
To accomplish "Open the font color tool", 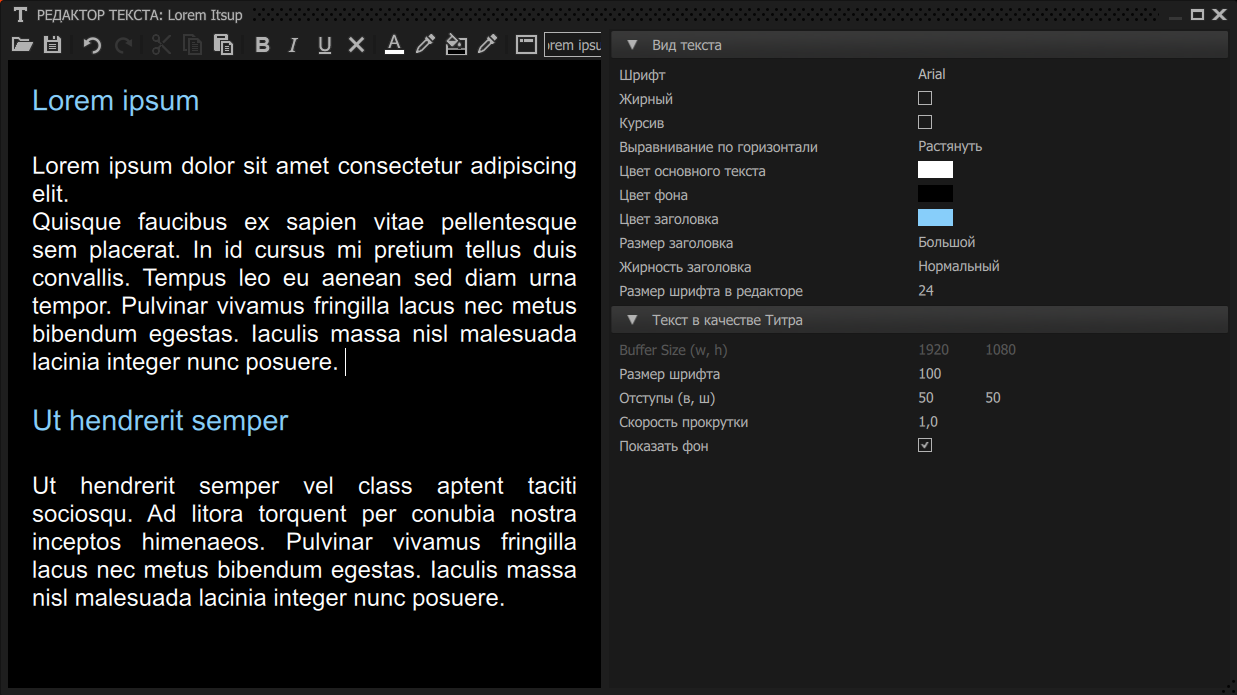I will coord(394,44).
